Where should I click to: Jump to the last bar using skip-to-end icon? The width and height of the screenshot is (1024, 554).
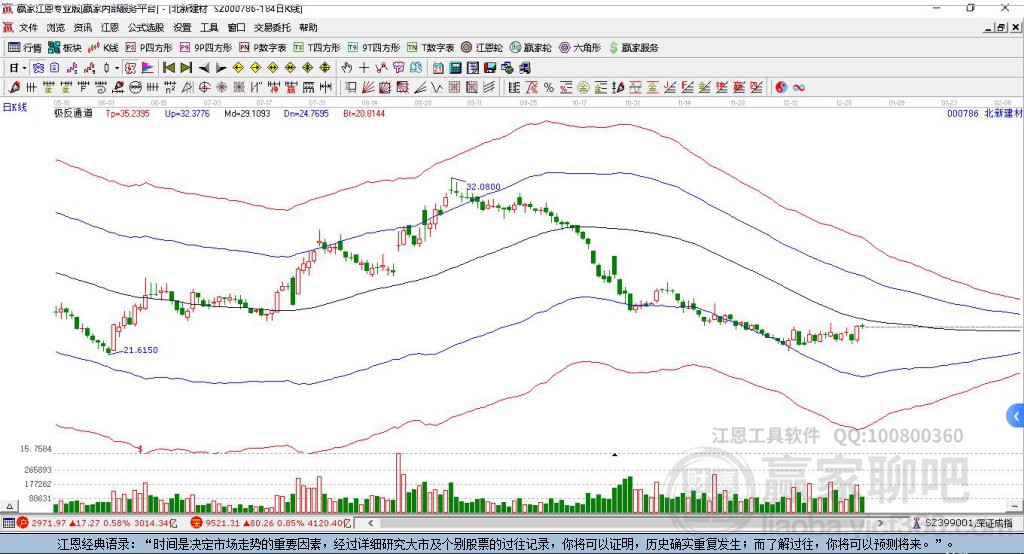pos(186,68)
